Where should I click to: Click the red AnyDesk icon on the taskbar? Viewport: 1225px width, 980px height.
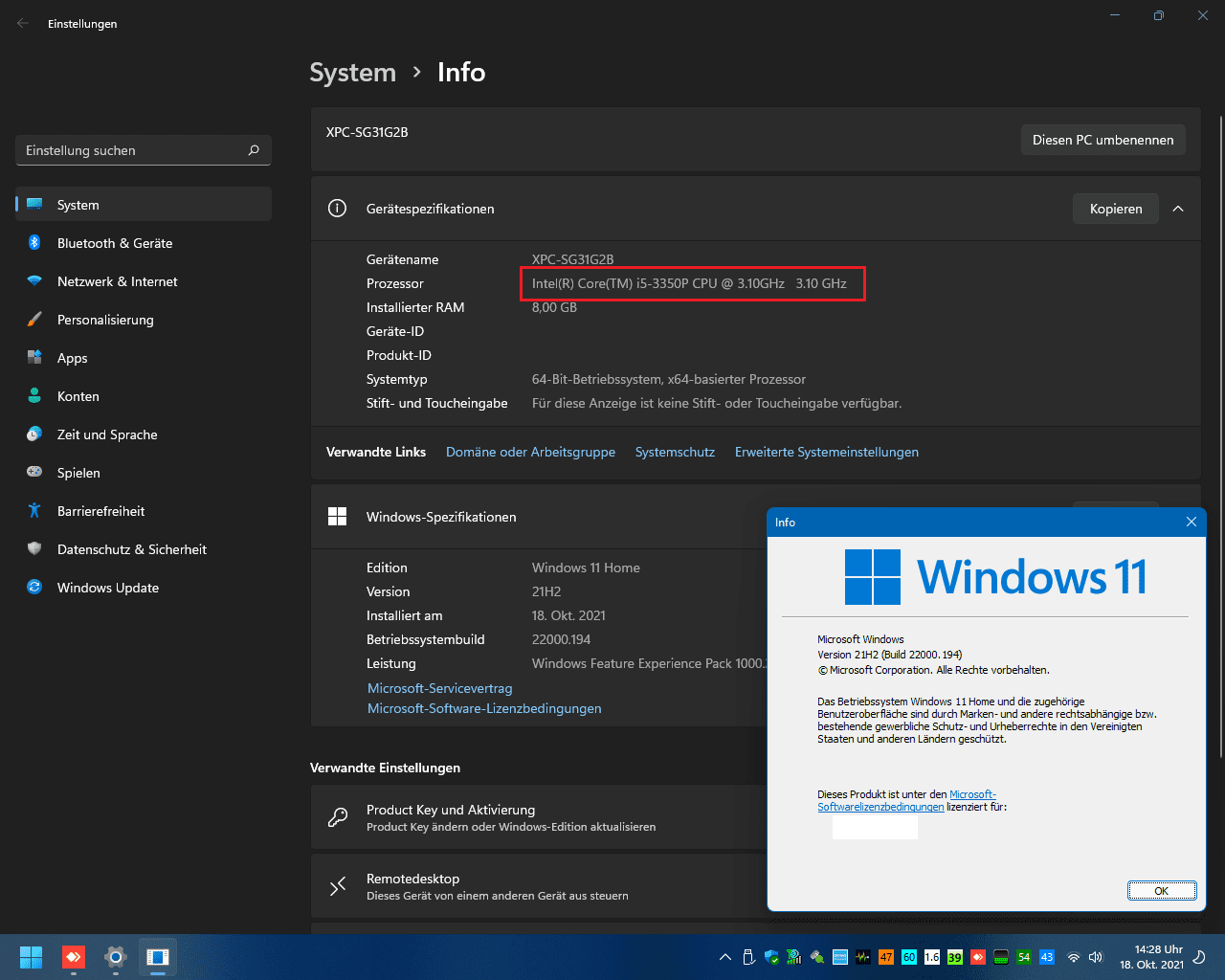click(x=73, y=957)
